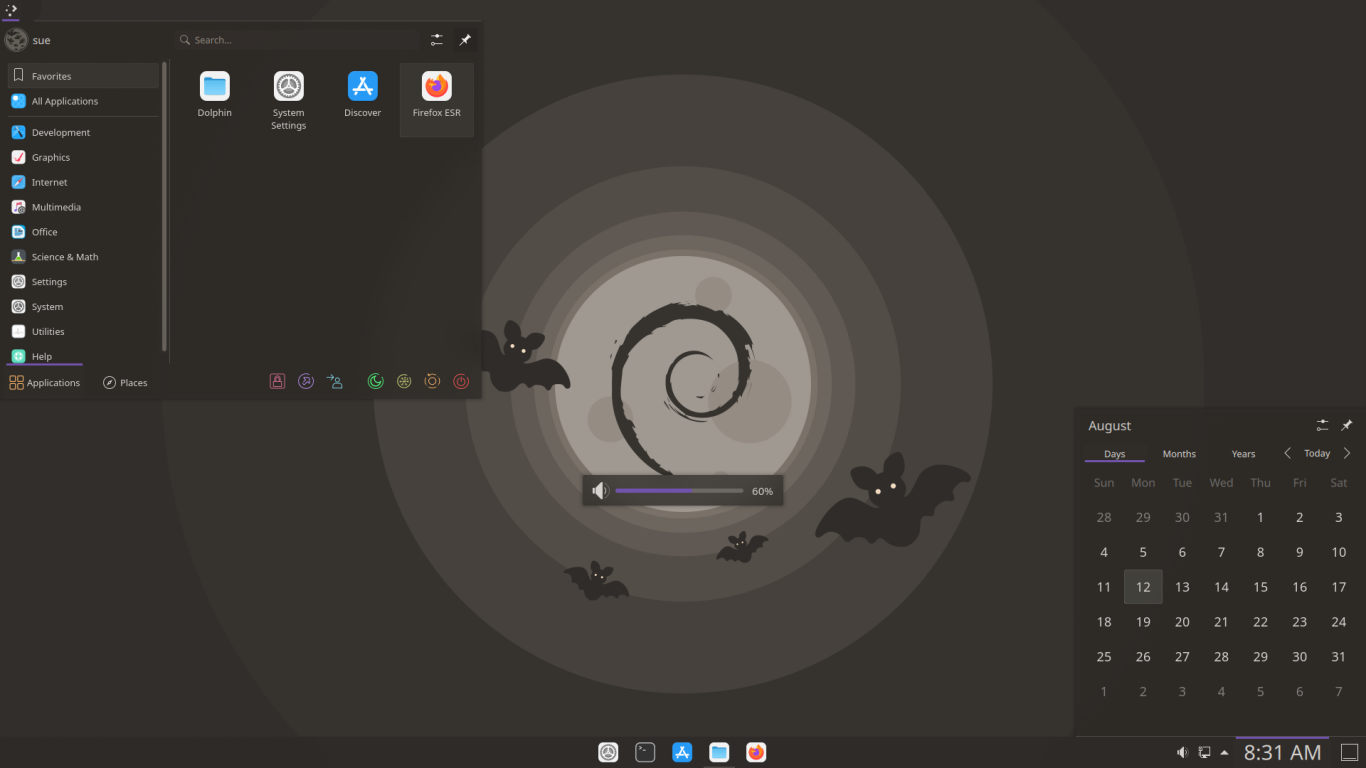Screen dimensions: 1366x768
Task: Open the Development category
Action: pyautogui.click(x=83, y=132)
